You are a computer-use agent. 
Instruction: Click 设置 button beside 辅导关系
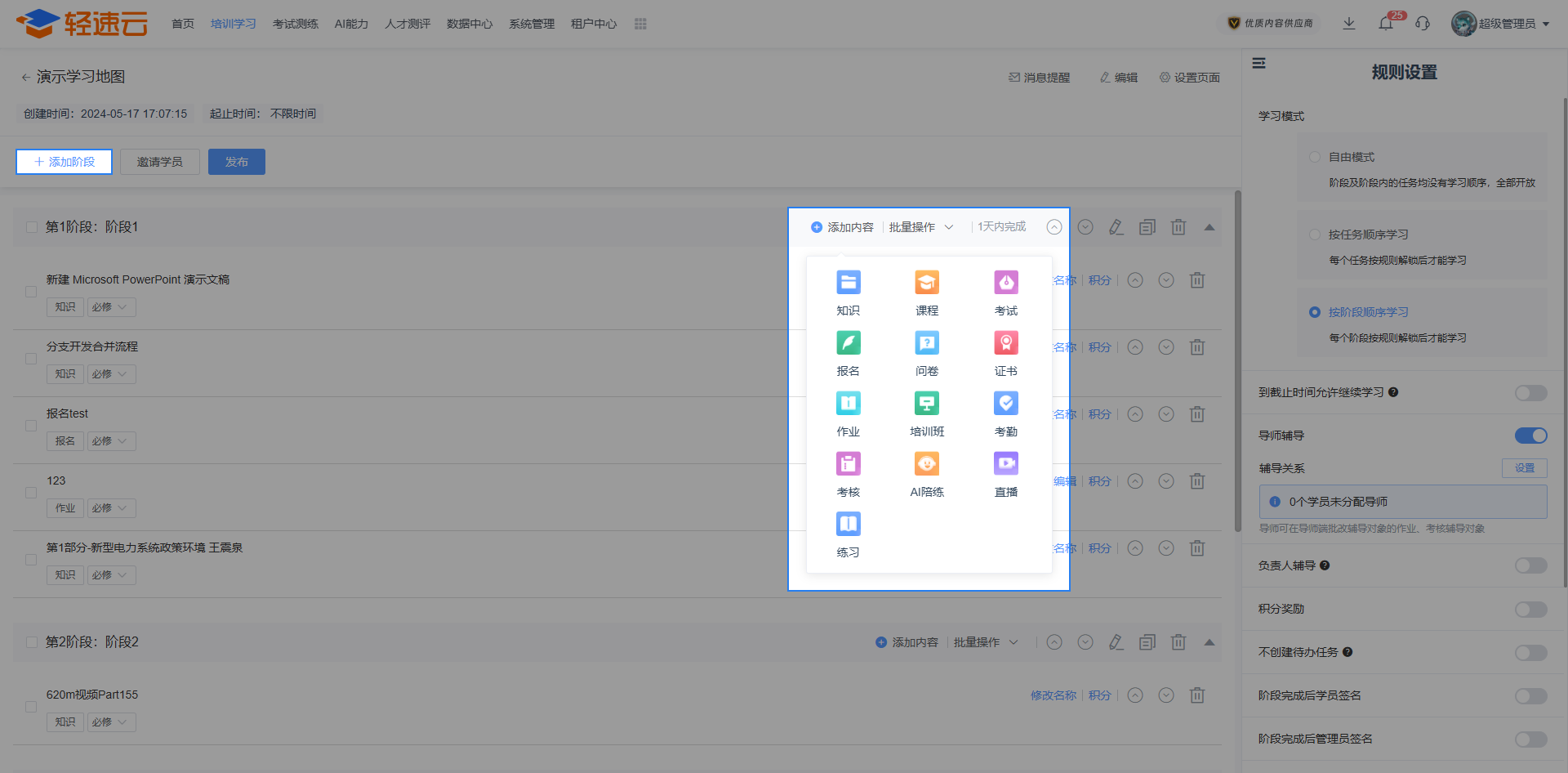tap(1524, 468)
